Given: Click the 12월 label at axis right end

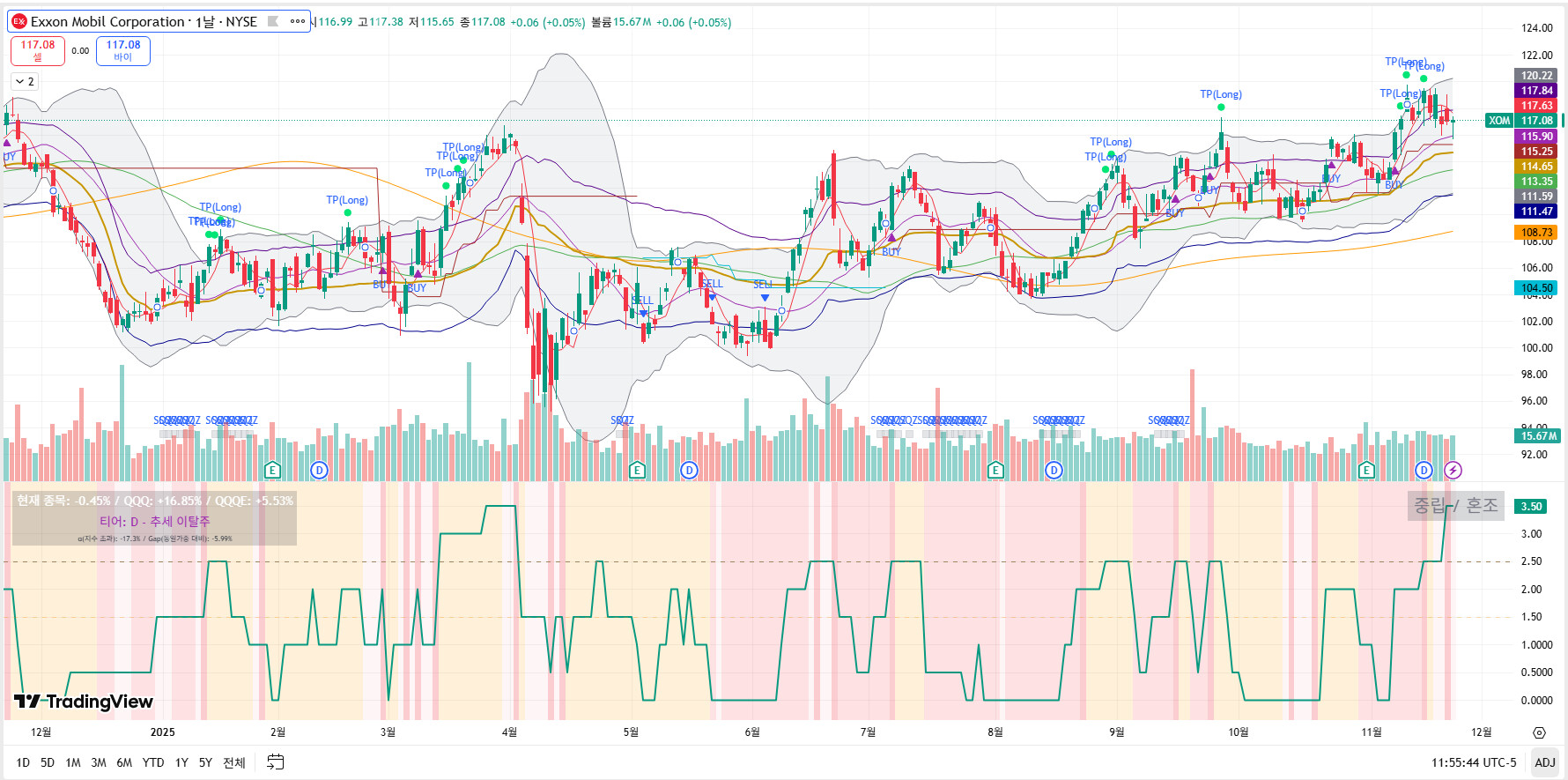Looking at the screenshot, I should coord(1482,732).
